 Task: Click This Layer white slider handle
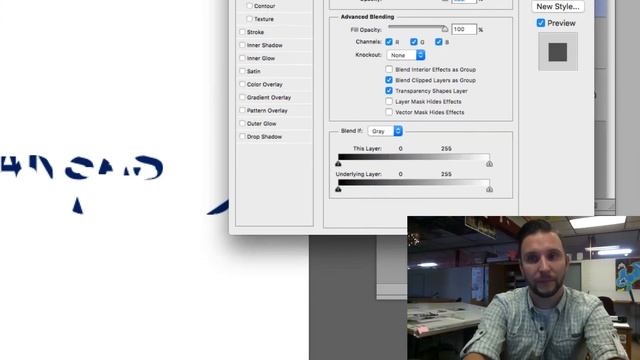(489, 164)
